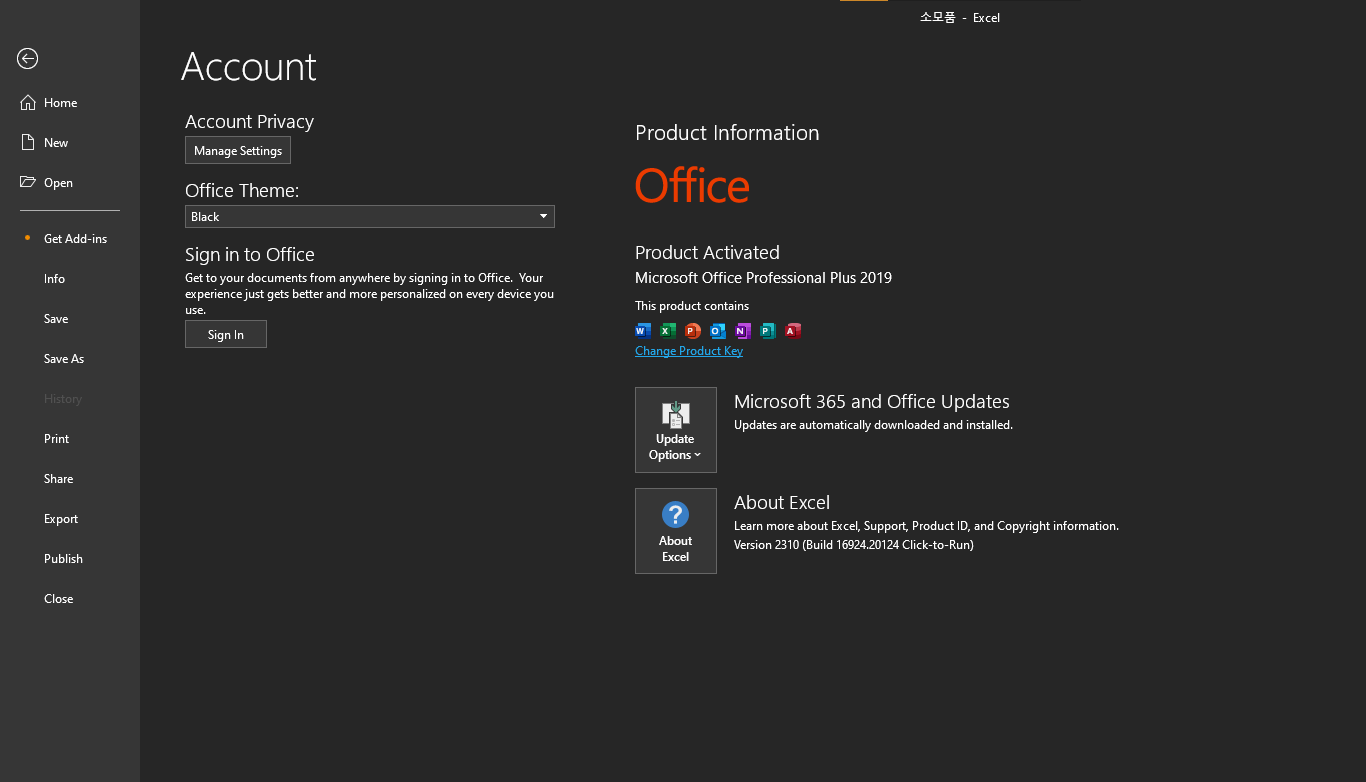Click the PowerPoint app icon
The width and height of the screenshot is (1366, 782).
pyautogui.click(x=693, y=331)
